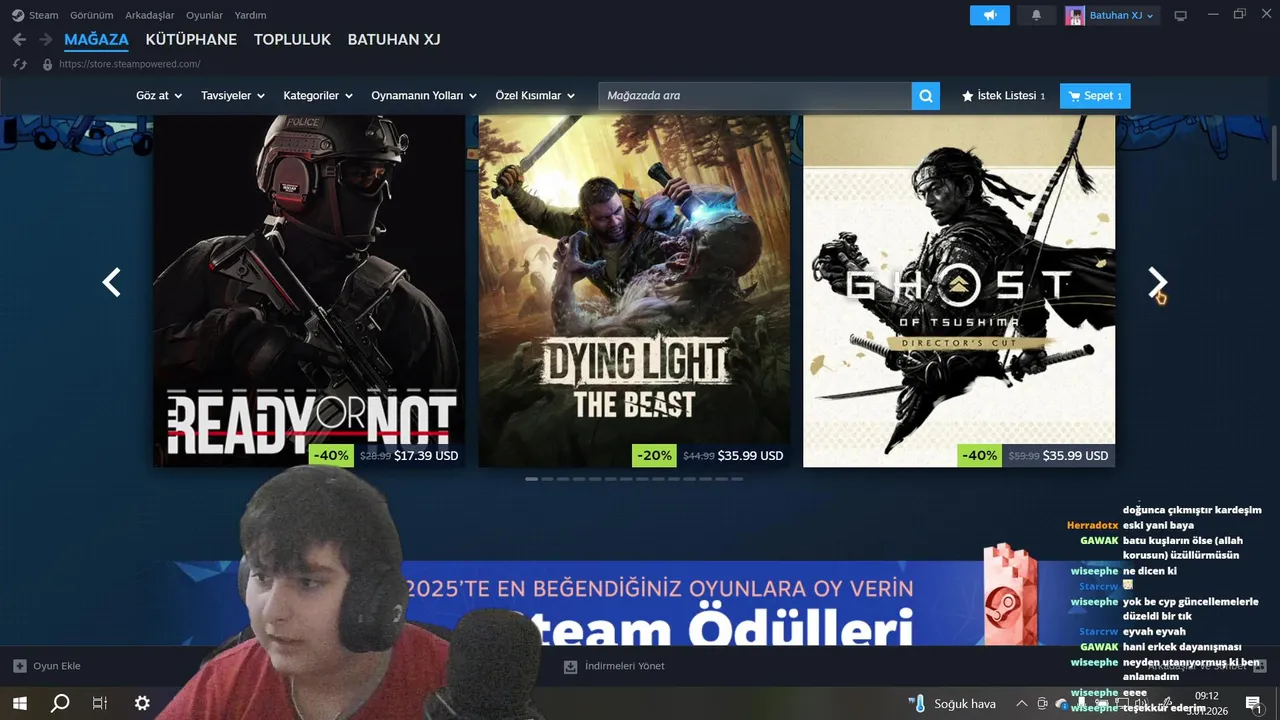Open İndirmeleri Yönet downloads manager
Screen dimensions: 1280x720
[x=614, y=666]
